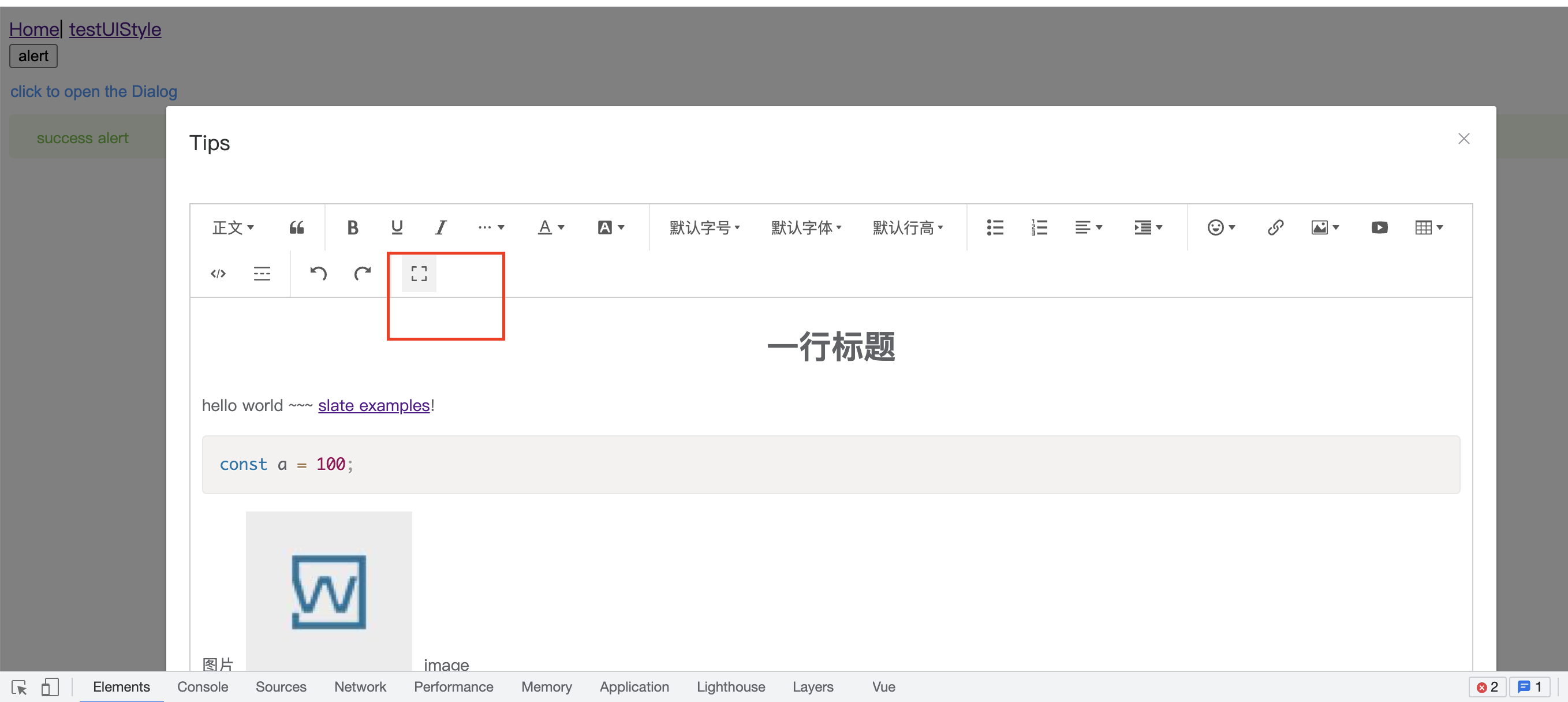Toggle the bulleted list
This screenshot has width=1568, height=702.
pyautogui.click(x=995, y=227)
